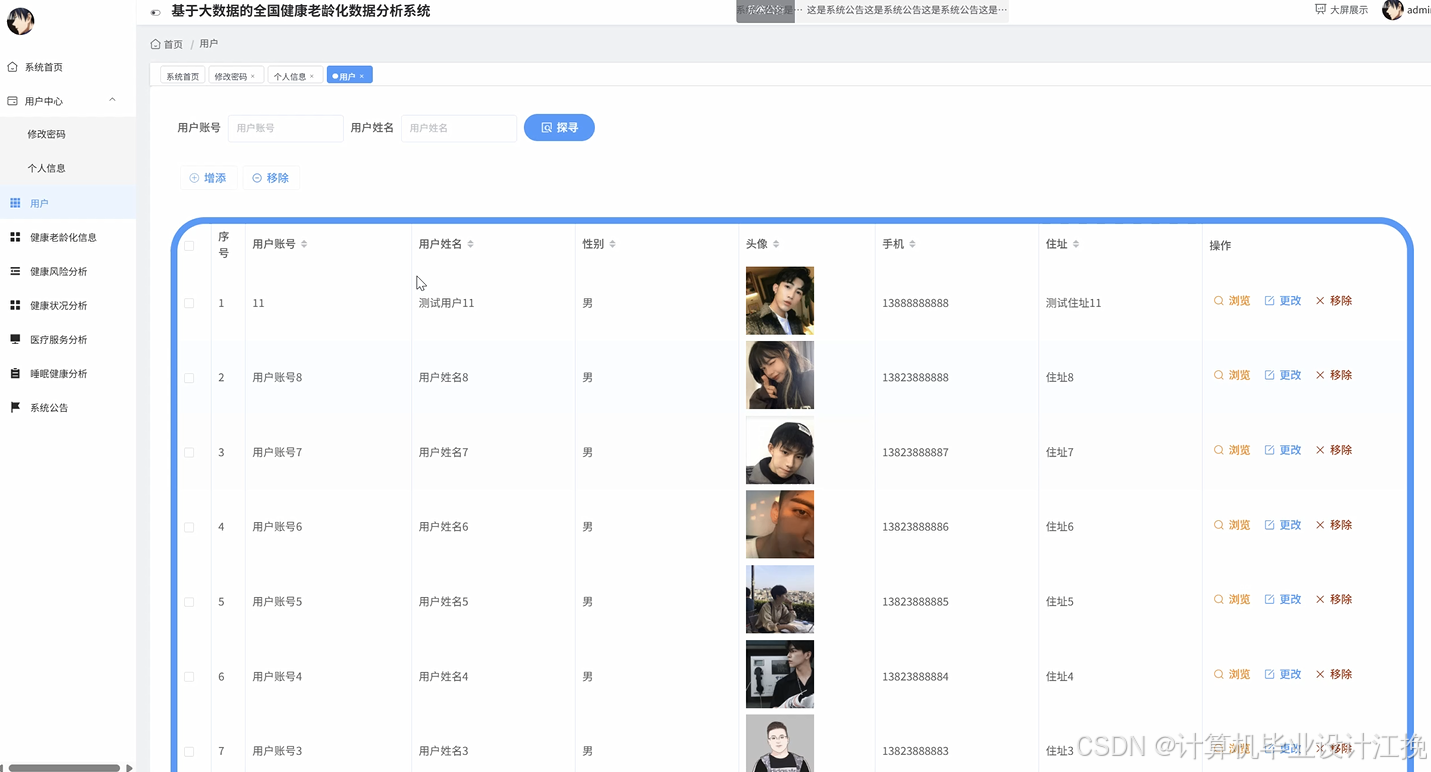The width and height of the screenshot is (1431, 772).
Task: Click the profile avatar above the sidebar
Action: point(20,20)
